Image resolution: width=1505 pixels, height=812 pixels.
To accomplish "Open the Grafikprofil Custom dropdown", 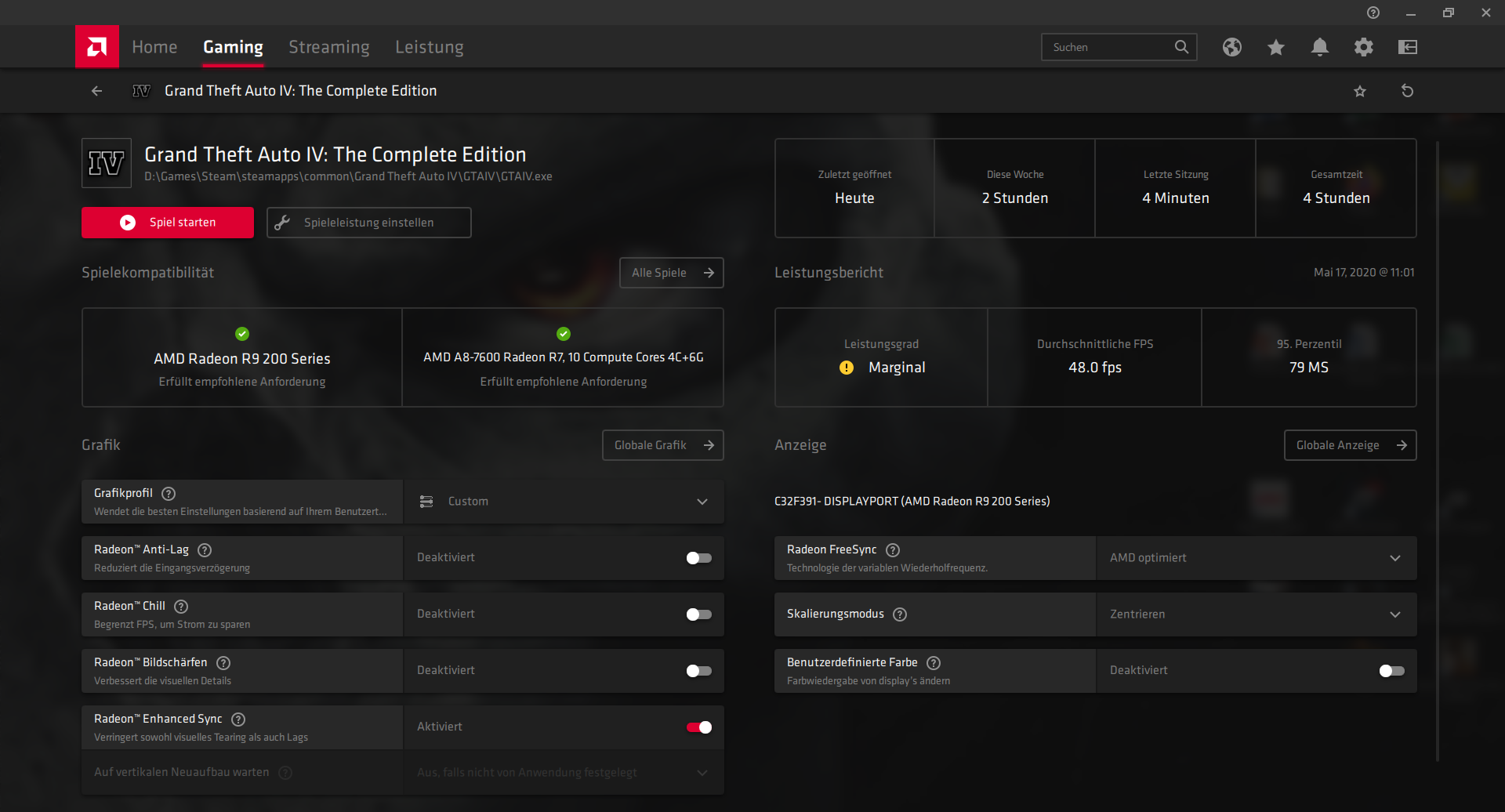I will tap(564, 502).
